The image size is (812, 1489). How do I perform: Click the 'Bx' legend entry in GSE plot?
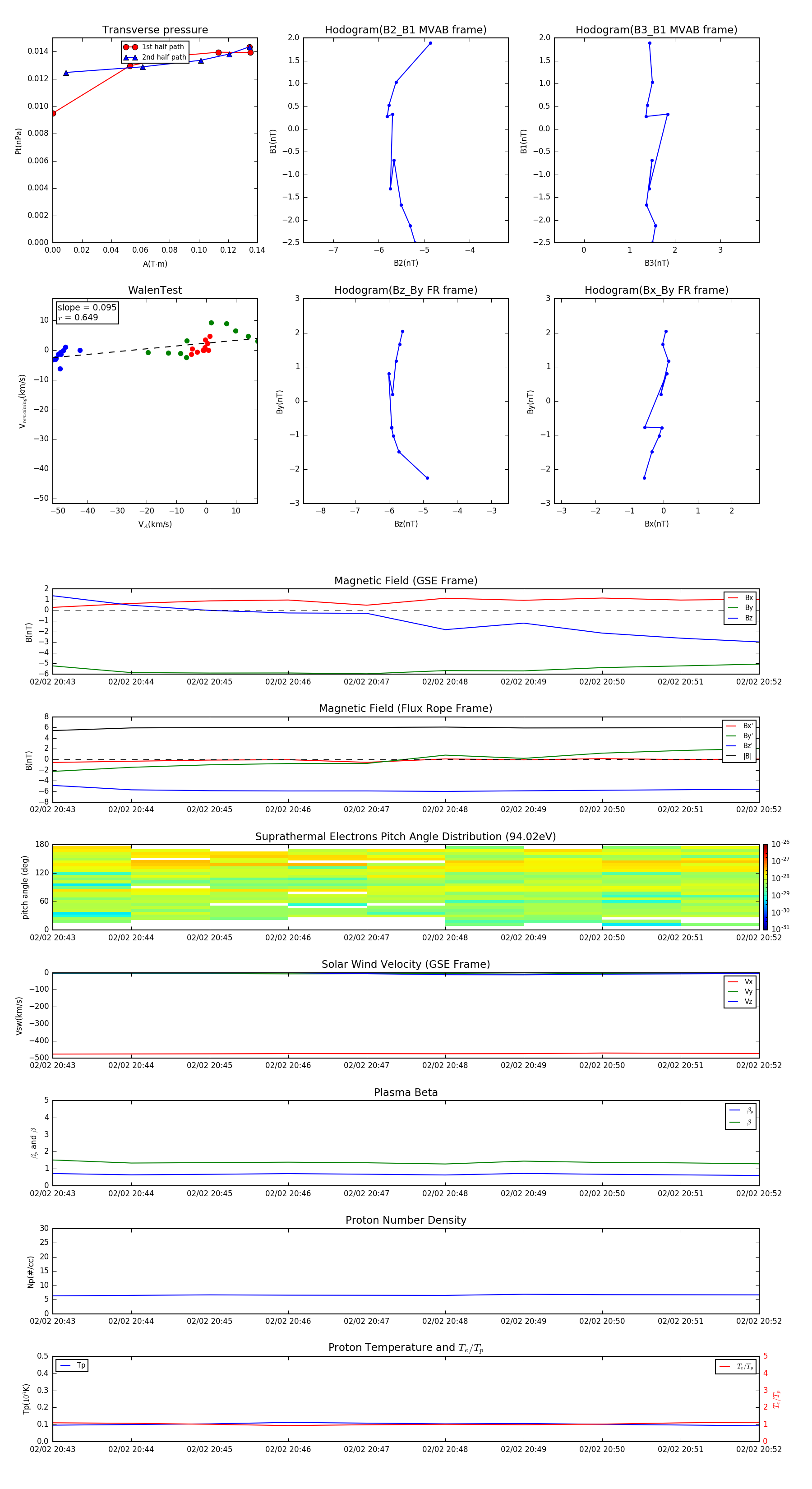click(x=740, y=598)
